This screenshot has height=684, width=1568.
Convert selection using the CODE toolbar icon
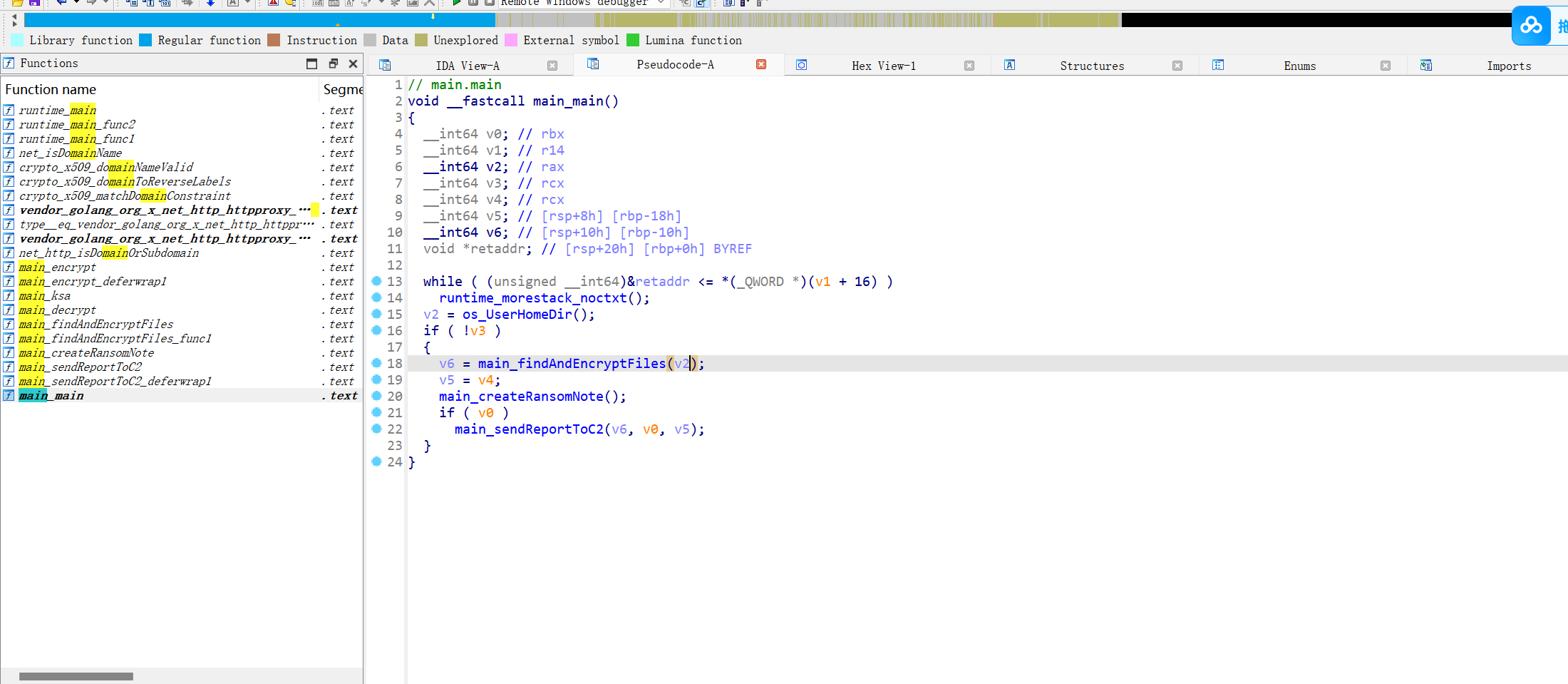pos(317,4)
